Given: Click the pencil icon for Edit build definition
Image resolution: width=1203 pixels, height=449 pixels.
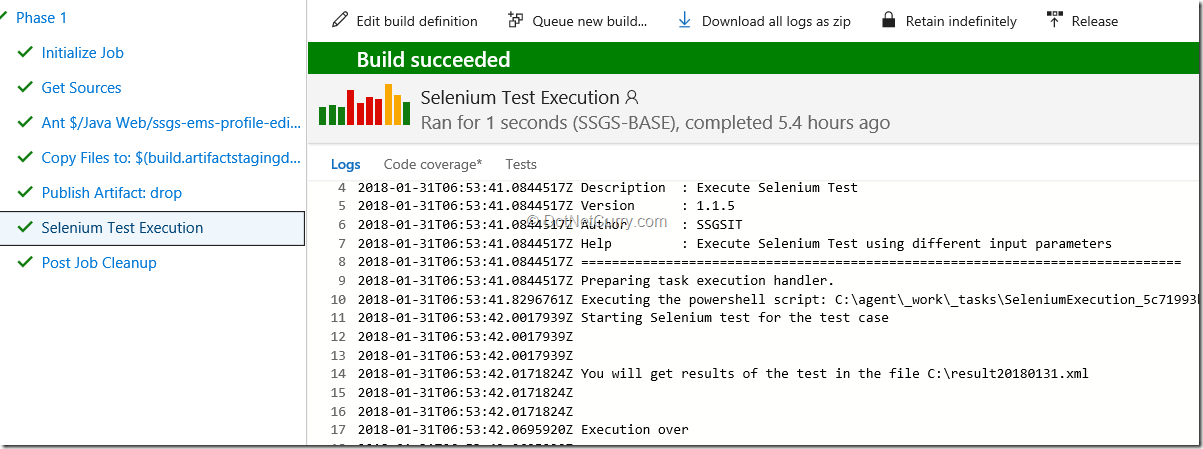Looking at the screenshot, I should pyautogui.click(x=340, y=20).
